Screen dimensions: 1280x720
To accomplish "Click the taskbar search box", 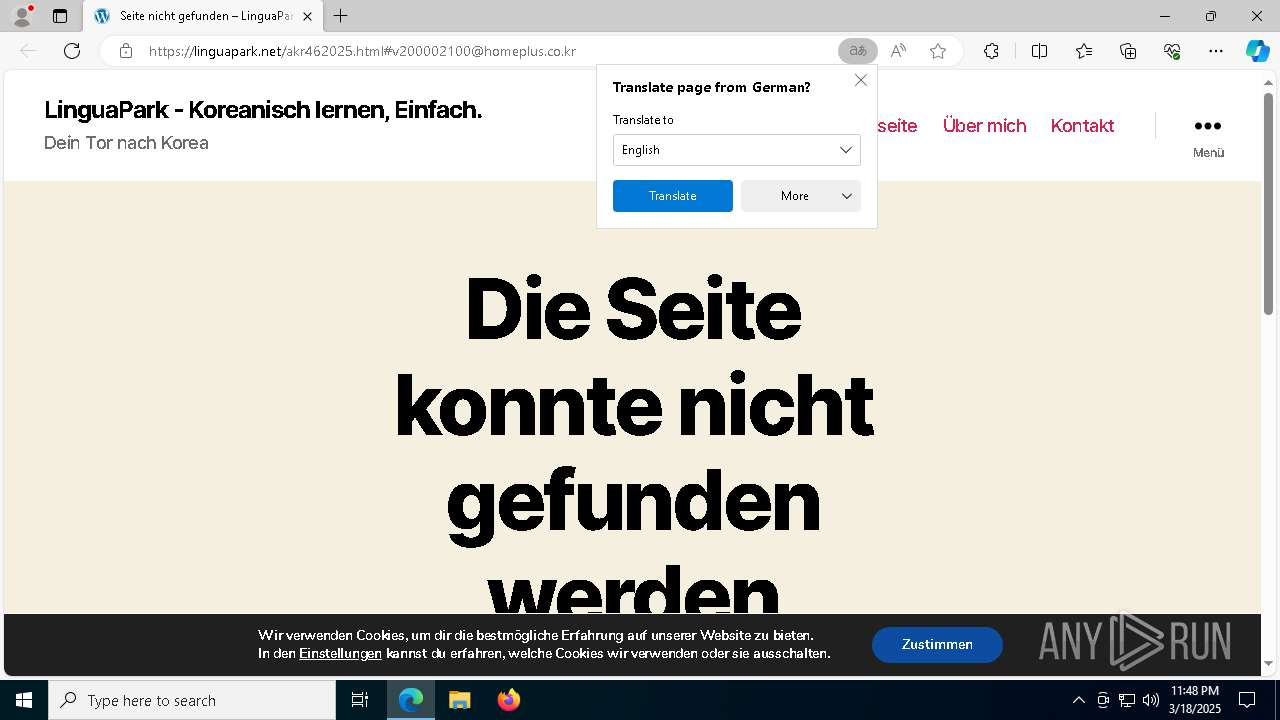I will tap(192, 700).
